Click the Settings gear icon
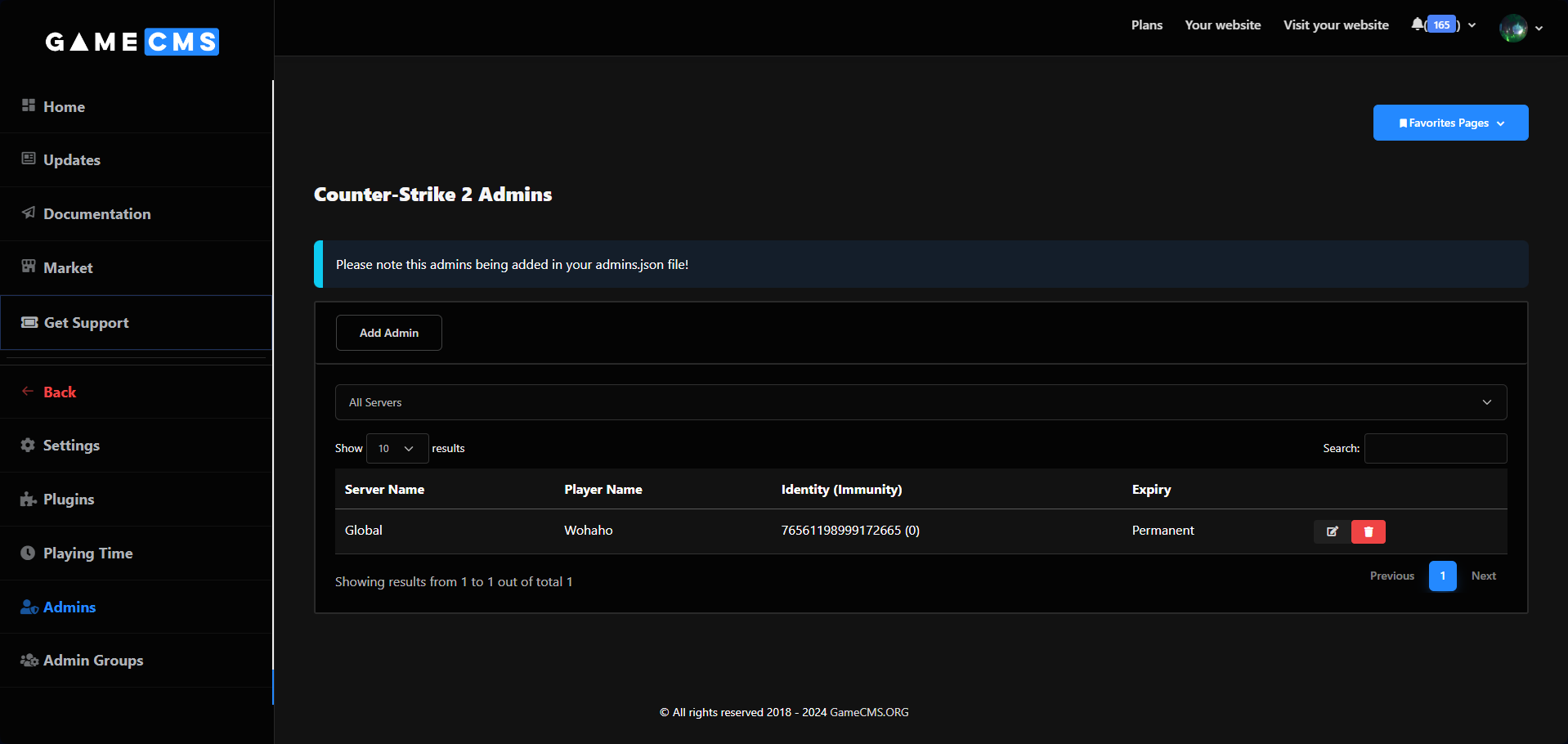 (x=28, y=445)
